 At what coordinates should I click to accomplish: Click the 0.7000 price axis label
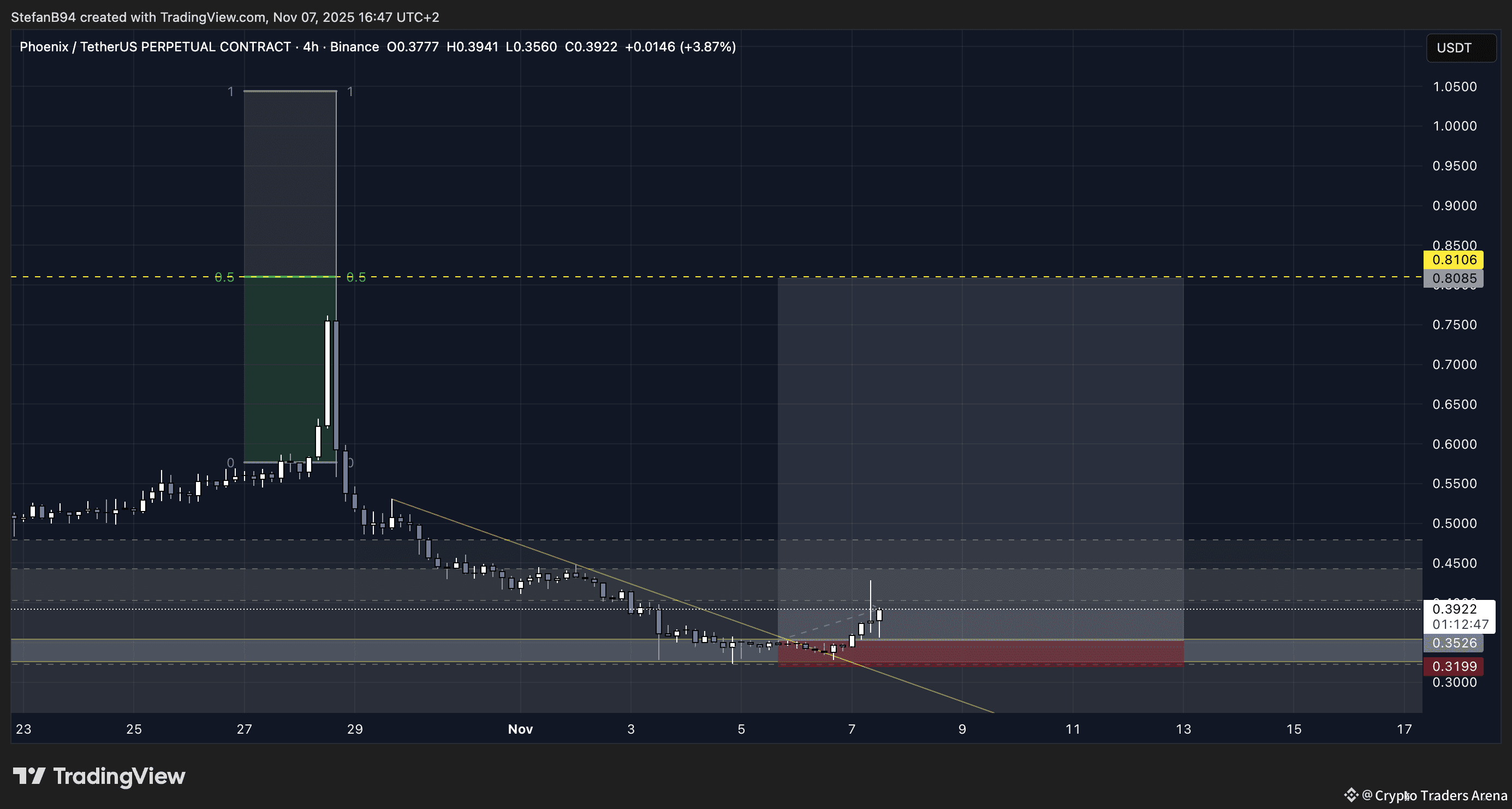click(1455, 365)
